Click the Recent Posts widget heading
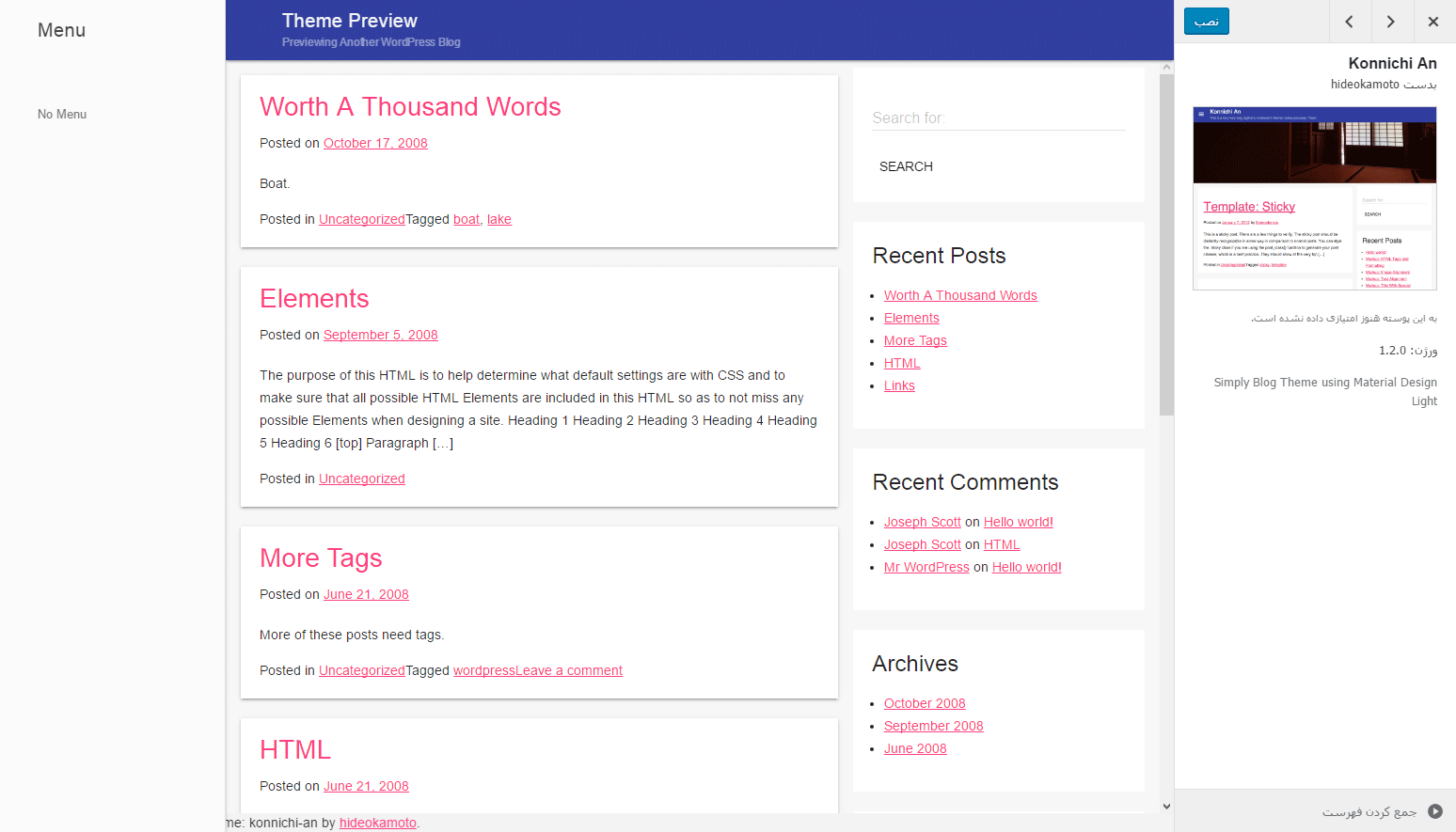This screenshot has height=832, width=1456. coord(939,256)
